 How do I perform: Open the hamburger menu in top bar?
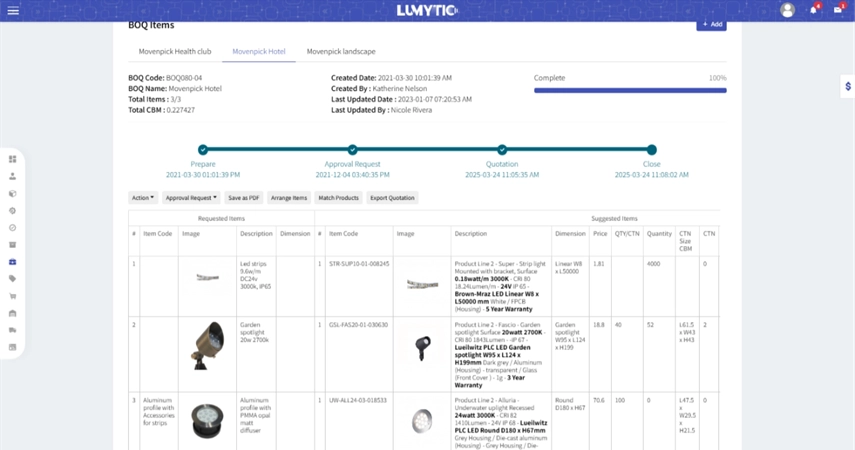(x=13, y=11)
